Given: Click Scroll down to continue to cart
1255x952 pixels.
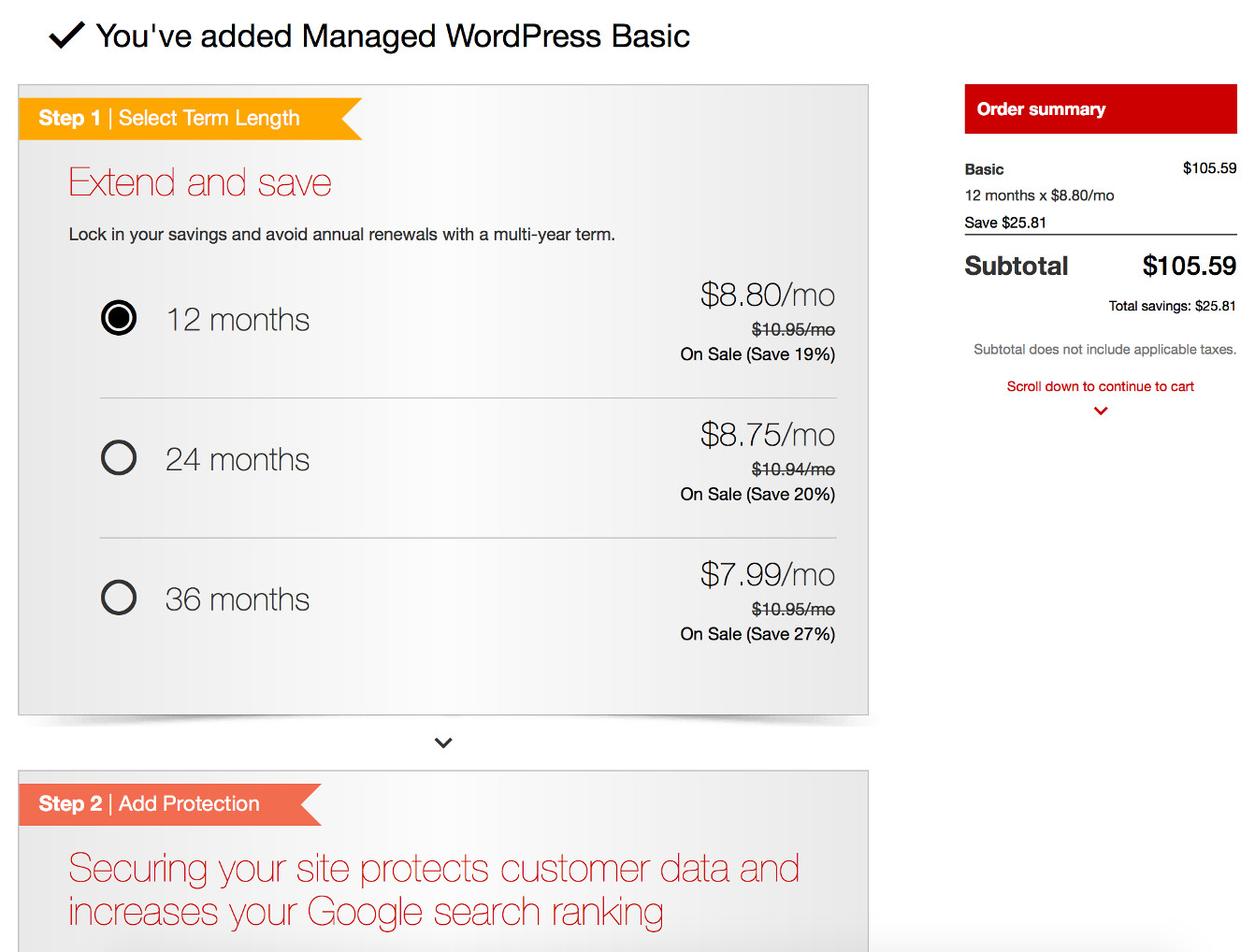Looking at the screenshot, I should [x=1100, y=386].
